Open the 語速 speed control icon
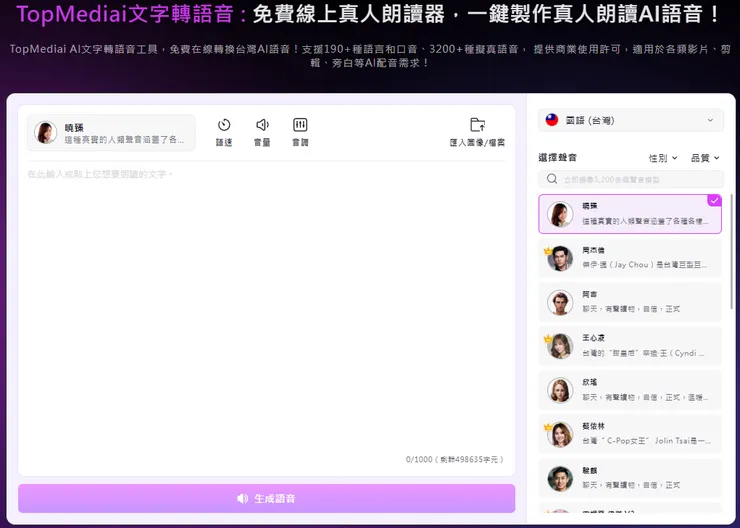Image resolution: width=740 pixels, height=528 pixels. click(x=224, y=125)
